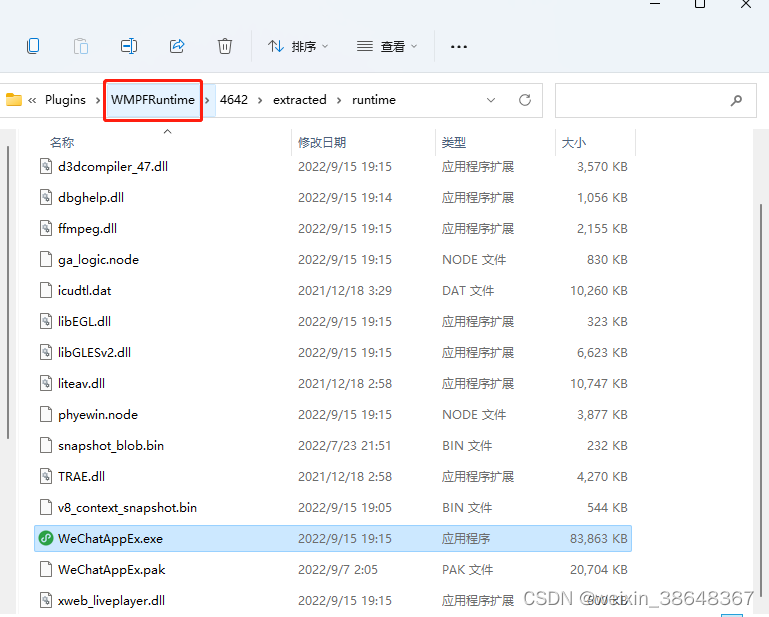Click the Copy icon in toolbar

coord(33,46)
